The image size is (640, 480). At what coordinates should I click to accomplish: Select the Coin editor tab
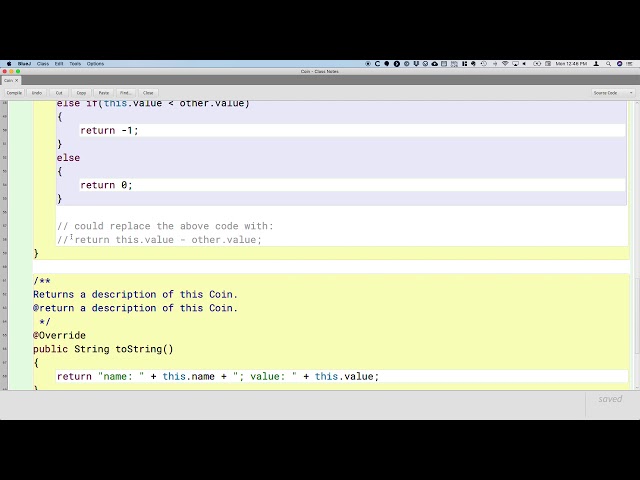coord(9,80)
